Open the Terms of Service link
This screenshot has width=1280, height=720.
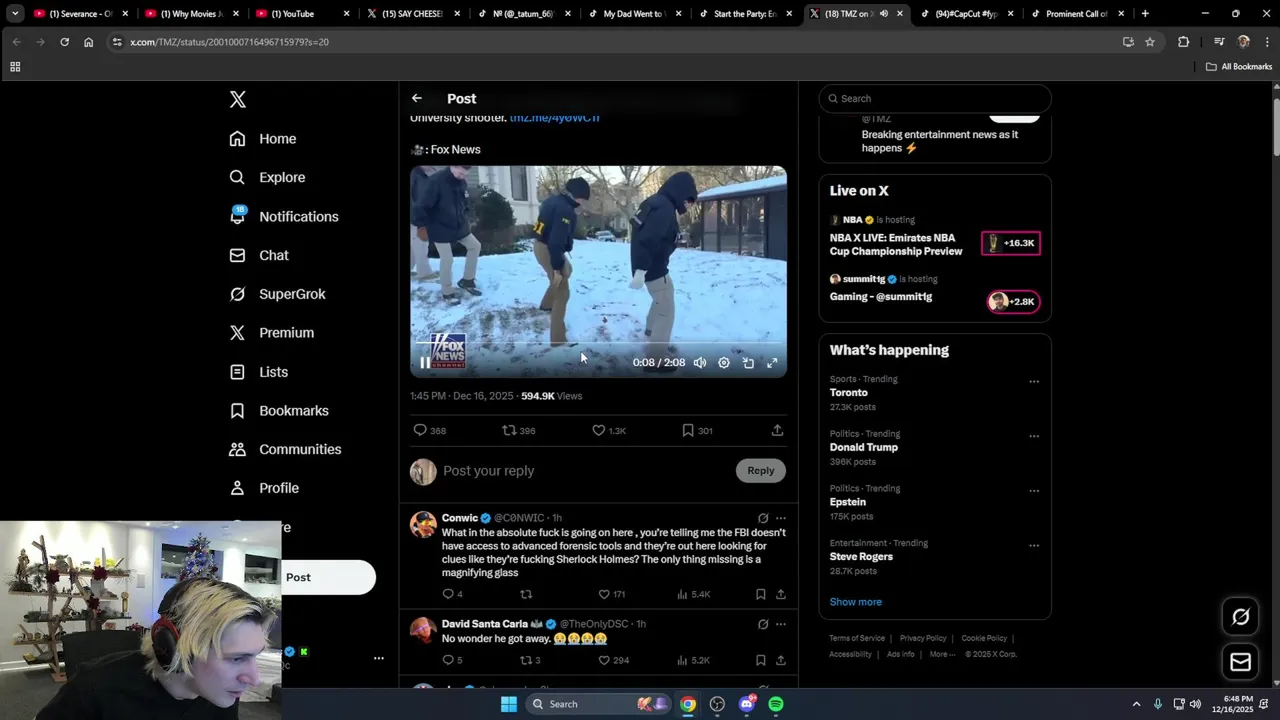(x=857, y=638)
